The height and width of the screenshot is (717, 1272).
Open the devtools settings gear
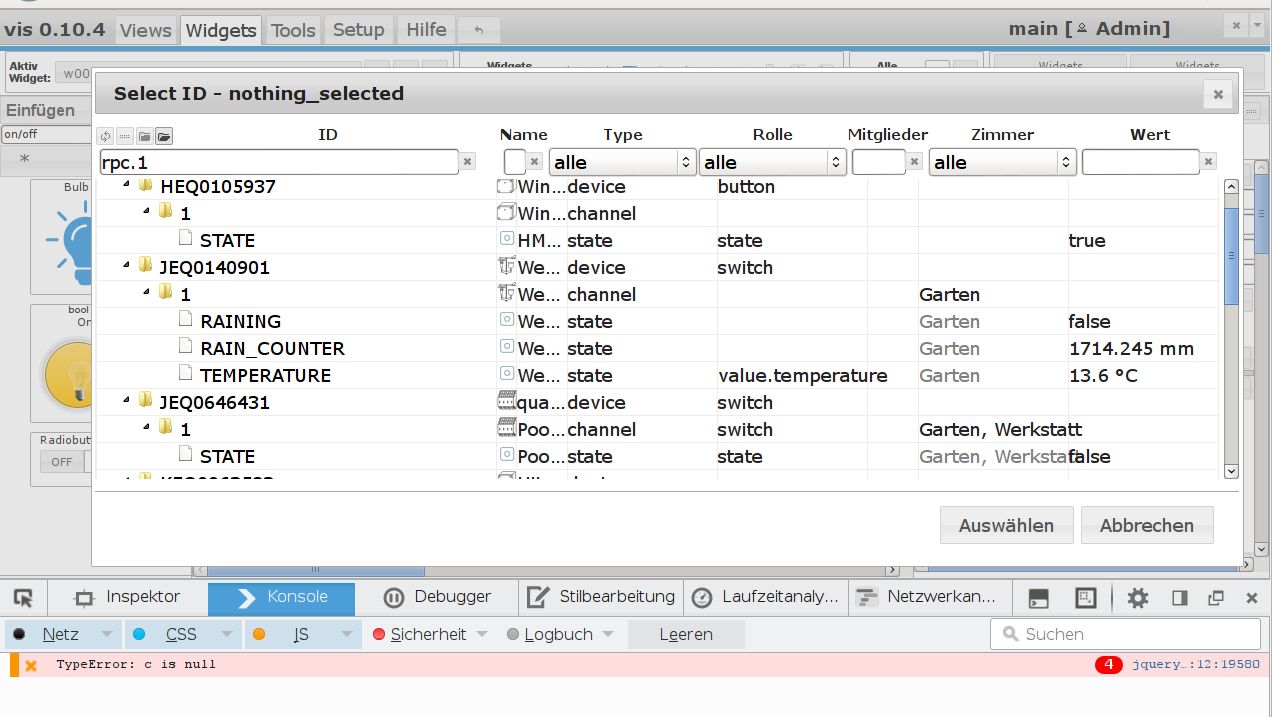(1137, 598)
